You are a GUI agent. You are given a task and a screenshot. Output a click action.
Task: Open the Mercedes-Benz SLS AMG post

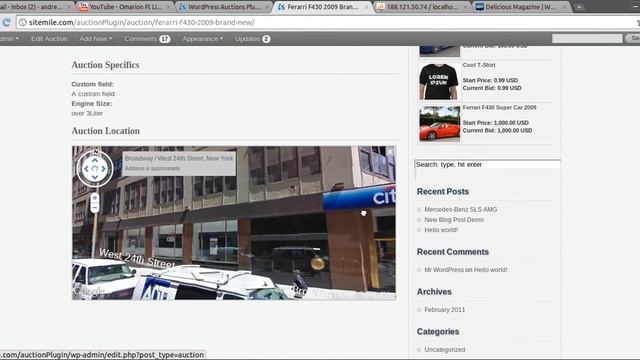point(460,209)
